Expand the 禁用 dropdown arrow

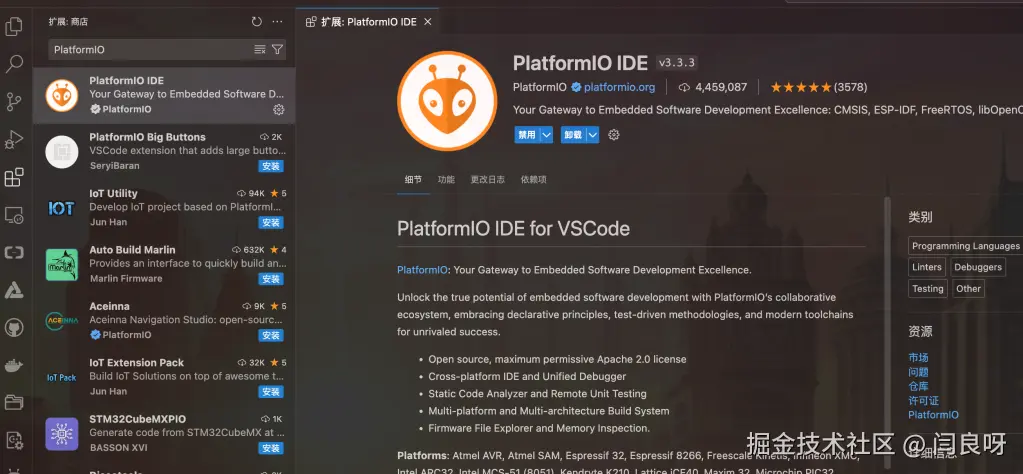click(547, 135)
